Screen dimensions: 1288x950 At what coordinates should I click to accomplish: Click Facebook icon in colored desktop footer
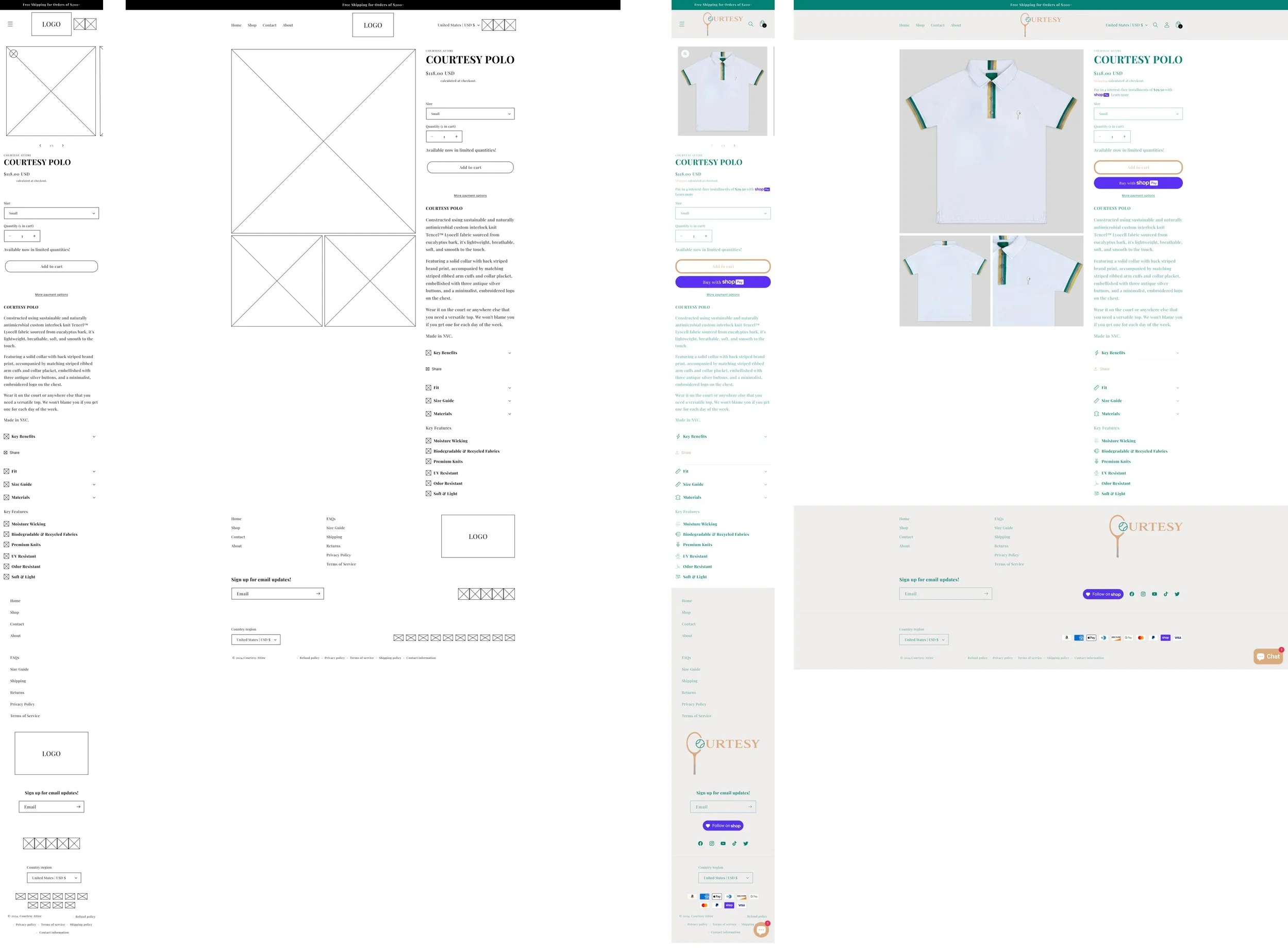tap(1131, 594)
